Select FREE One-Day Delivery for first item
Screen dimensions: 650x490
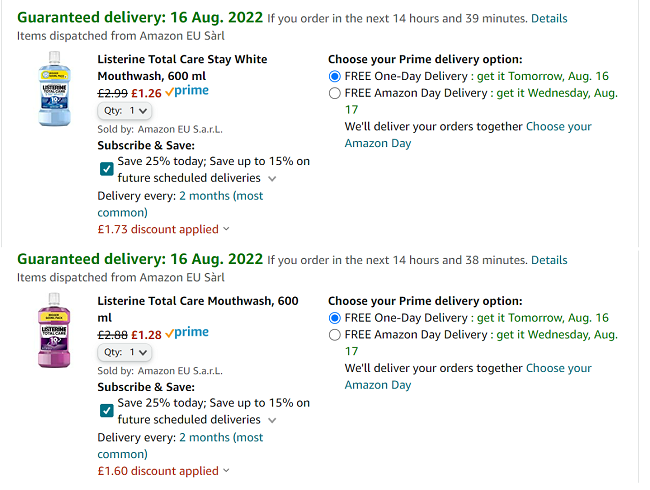click(x=334, y=76)
